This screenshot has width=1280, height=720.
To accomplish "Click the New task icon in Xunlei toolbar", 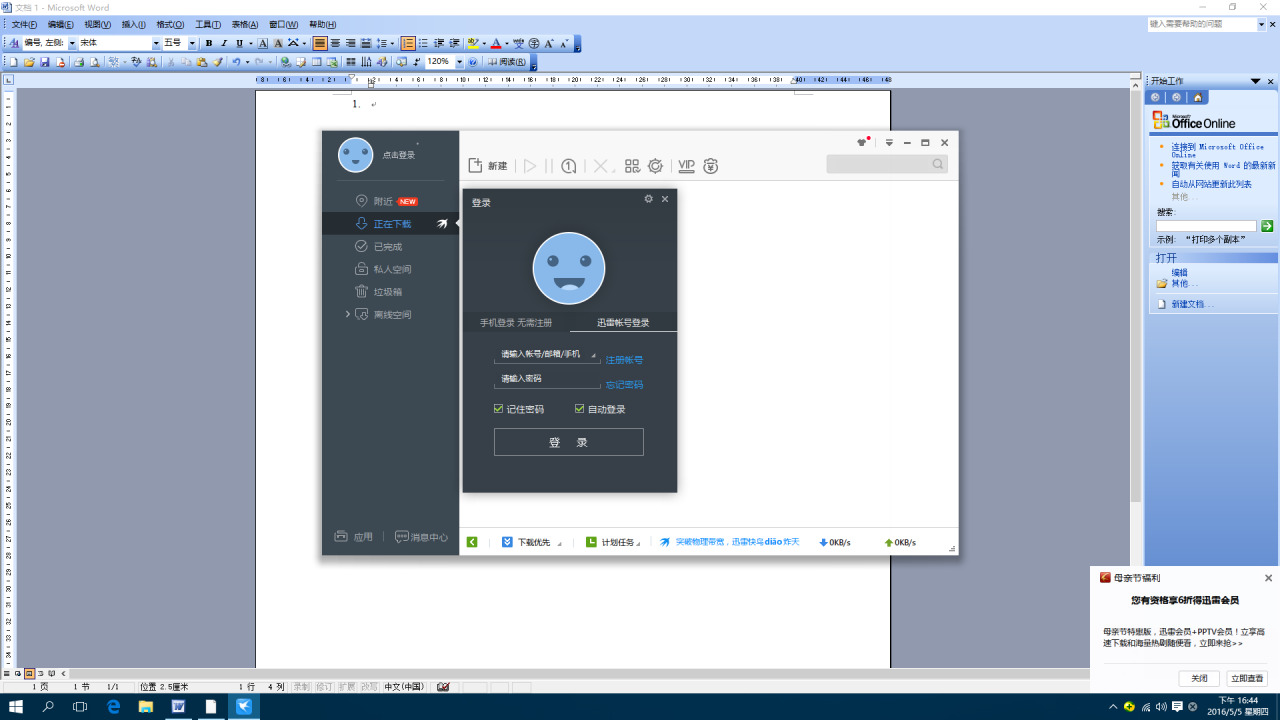I will tap(487, 166).
